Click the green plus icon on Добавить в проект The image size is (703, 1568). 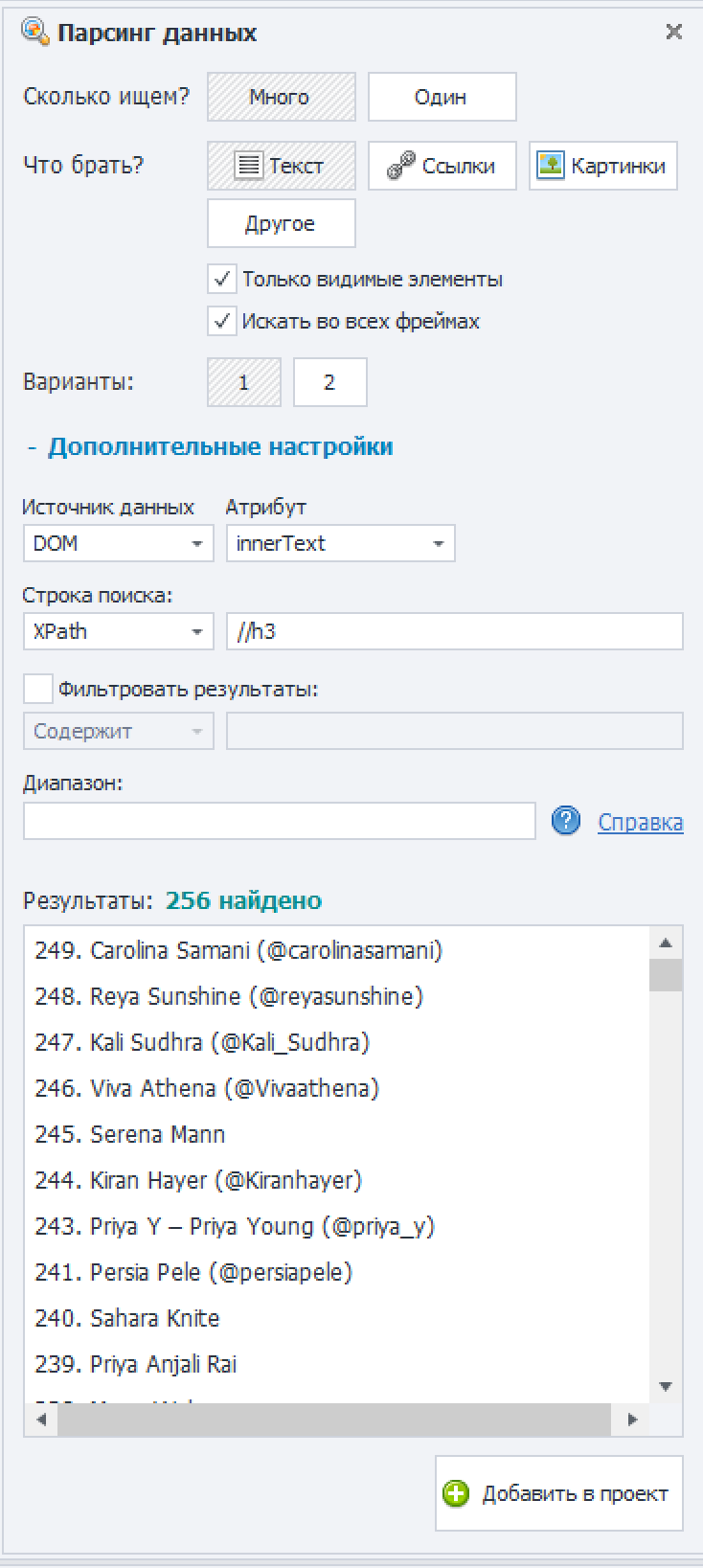click(456, 1493)
